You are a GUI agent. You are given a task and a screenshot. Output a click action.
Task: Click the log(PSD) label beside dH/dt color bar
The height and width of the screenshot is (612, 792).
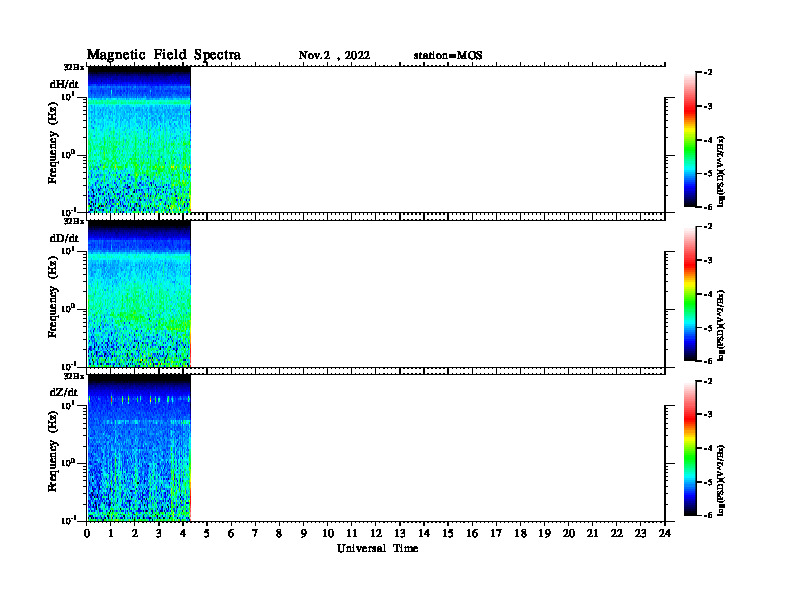[721, 171]
